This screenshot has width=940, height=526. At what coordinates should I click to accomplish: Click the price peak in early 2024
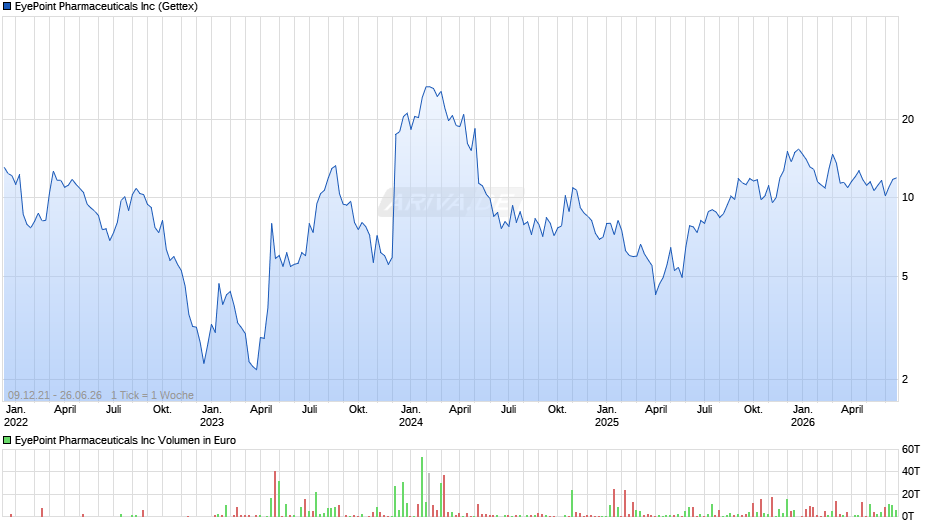pos(429,87)
